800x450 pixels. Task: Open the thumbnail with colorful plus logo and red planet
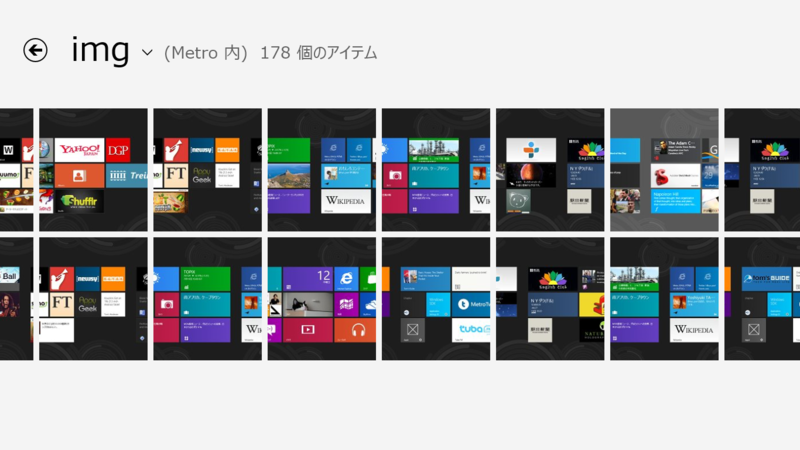click(550, 170)
